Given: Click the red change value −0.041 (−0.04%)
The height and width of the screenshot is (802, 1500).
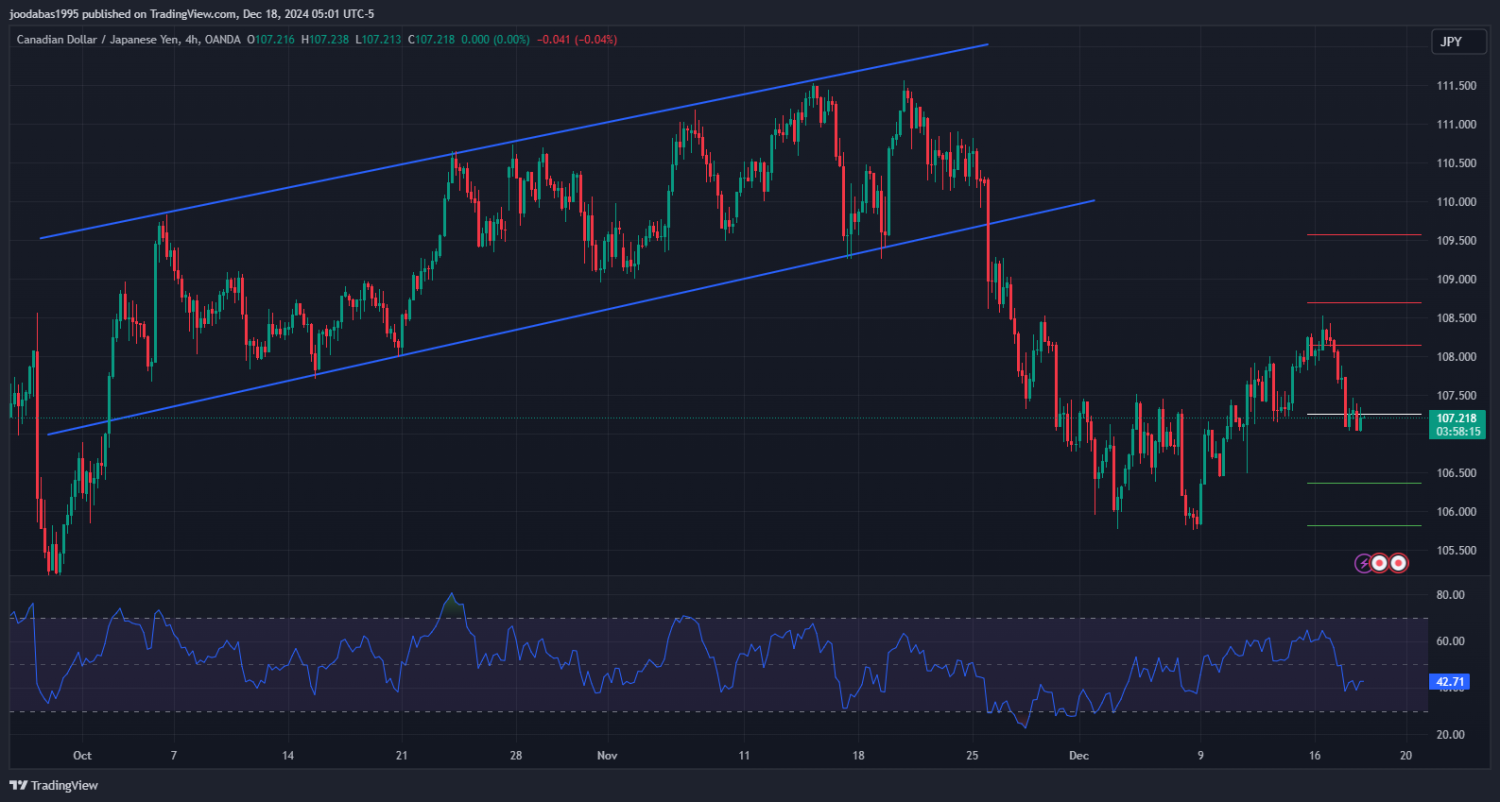Looking at the screenshot, I should 577,40.
